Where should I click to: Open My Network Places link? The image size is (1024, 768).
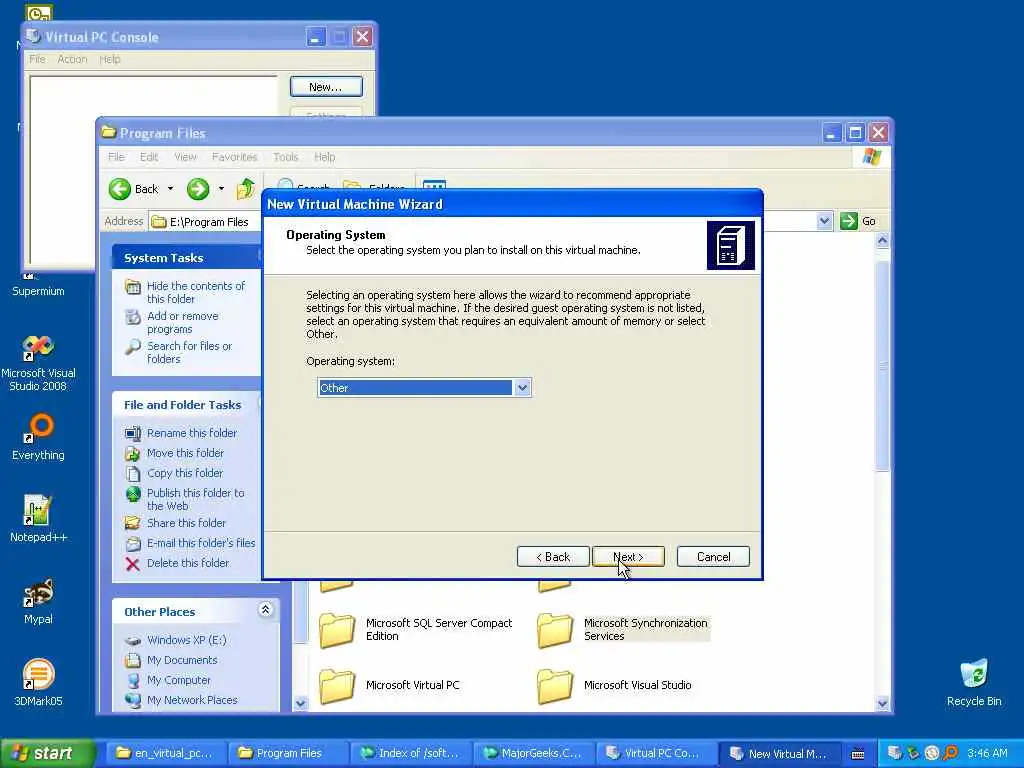[192, 700]
